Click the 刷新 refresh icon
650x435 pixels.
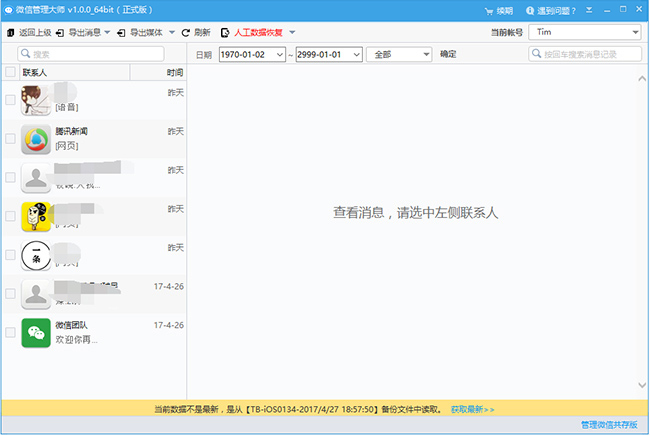pyautogui.click(x=185, y=33)
